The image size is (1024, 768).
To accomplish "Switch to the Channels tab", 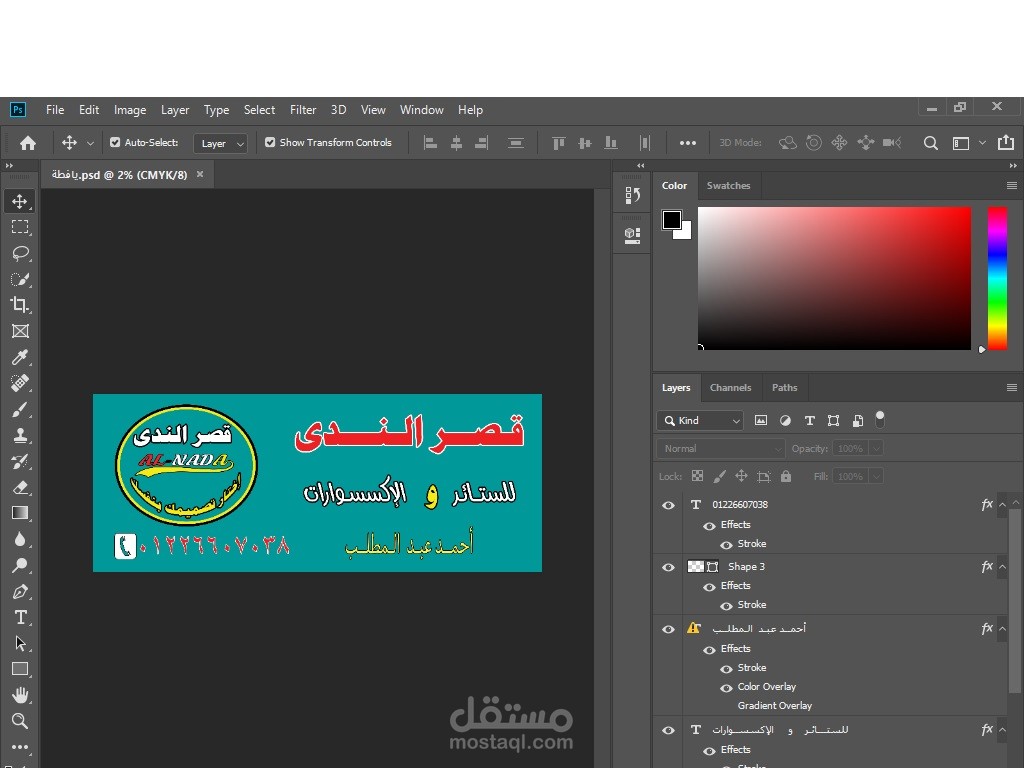I will coord(730,388).
